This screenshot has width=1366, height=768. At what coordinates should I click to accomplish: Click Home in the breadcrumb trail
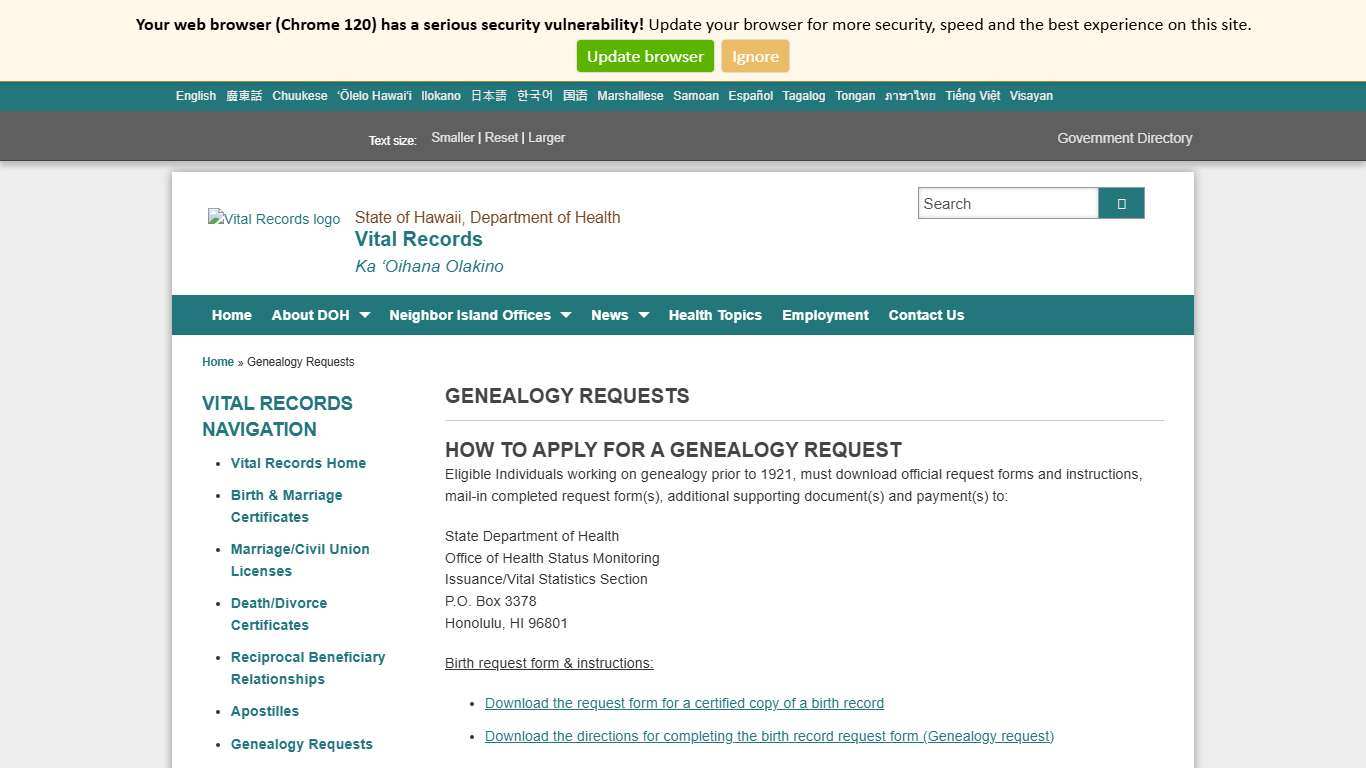pyautogui.click(x=217, y=362)
